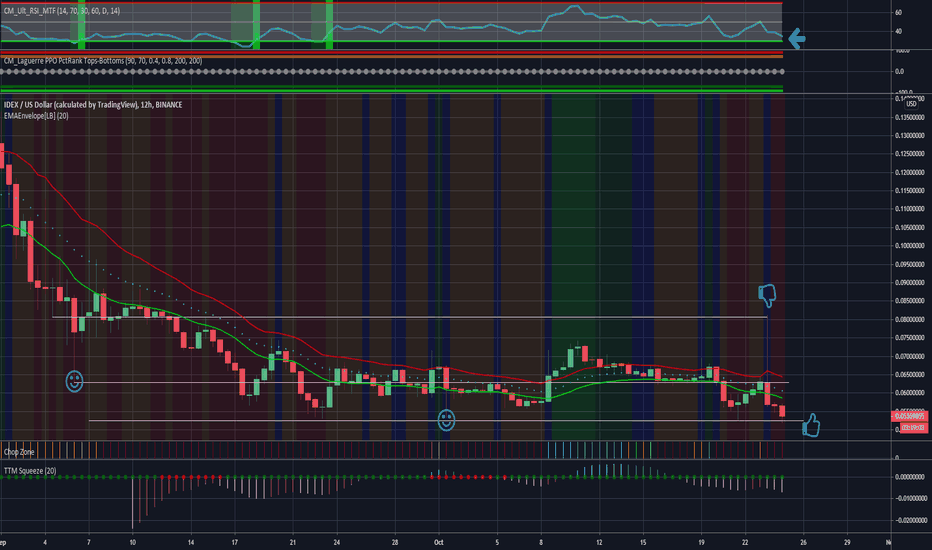The height and width of the screenshot is (550, 932).
Task: Select the smiley face near September 7
Action: (74, 381)
